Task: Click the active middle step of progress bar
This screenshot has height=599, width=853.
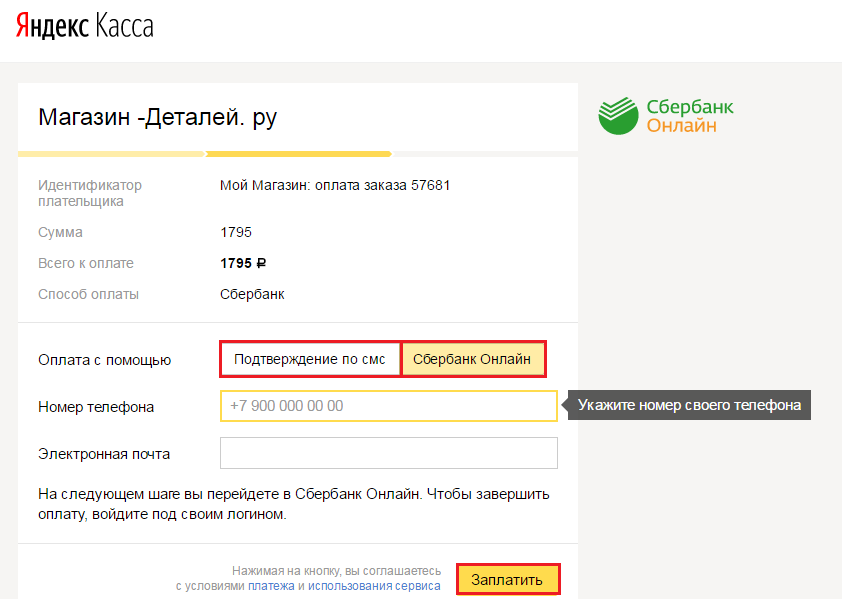Action: click(298, 154)
